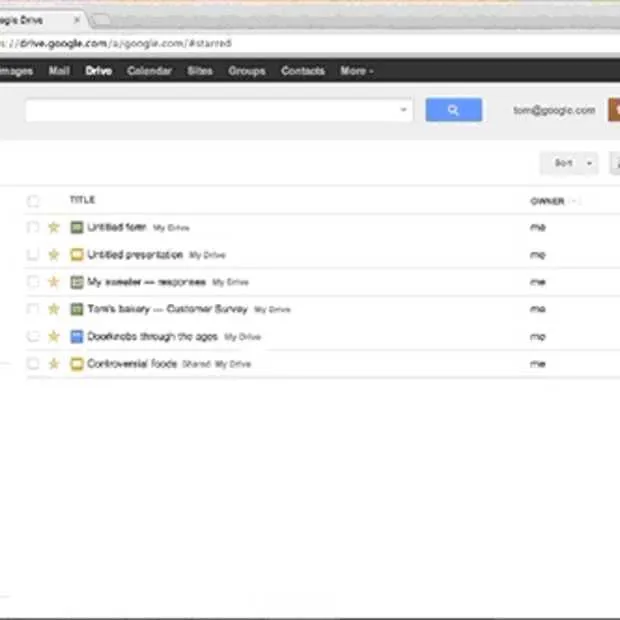Tick the checkbox for Doorknobs through the ages
The image size is (620, 620).
(x=33, y=336)
